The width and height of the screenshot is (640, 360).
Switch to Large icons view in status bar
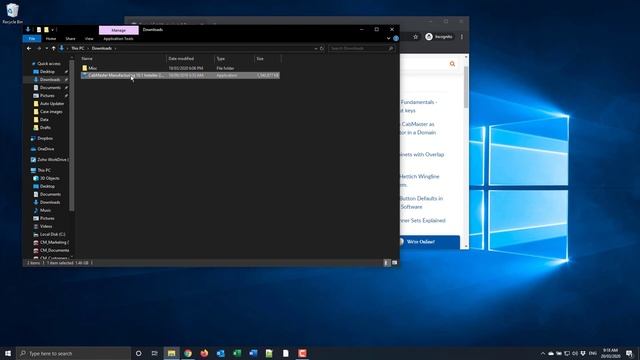pos(394,263)
